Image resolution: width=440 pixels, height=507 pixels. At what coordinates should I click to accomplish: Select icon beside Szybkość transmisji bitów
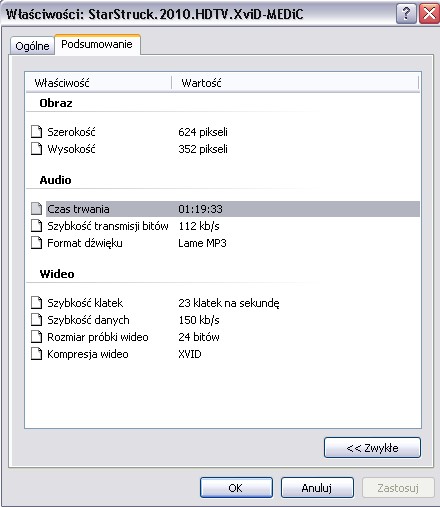(36, 226)
